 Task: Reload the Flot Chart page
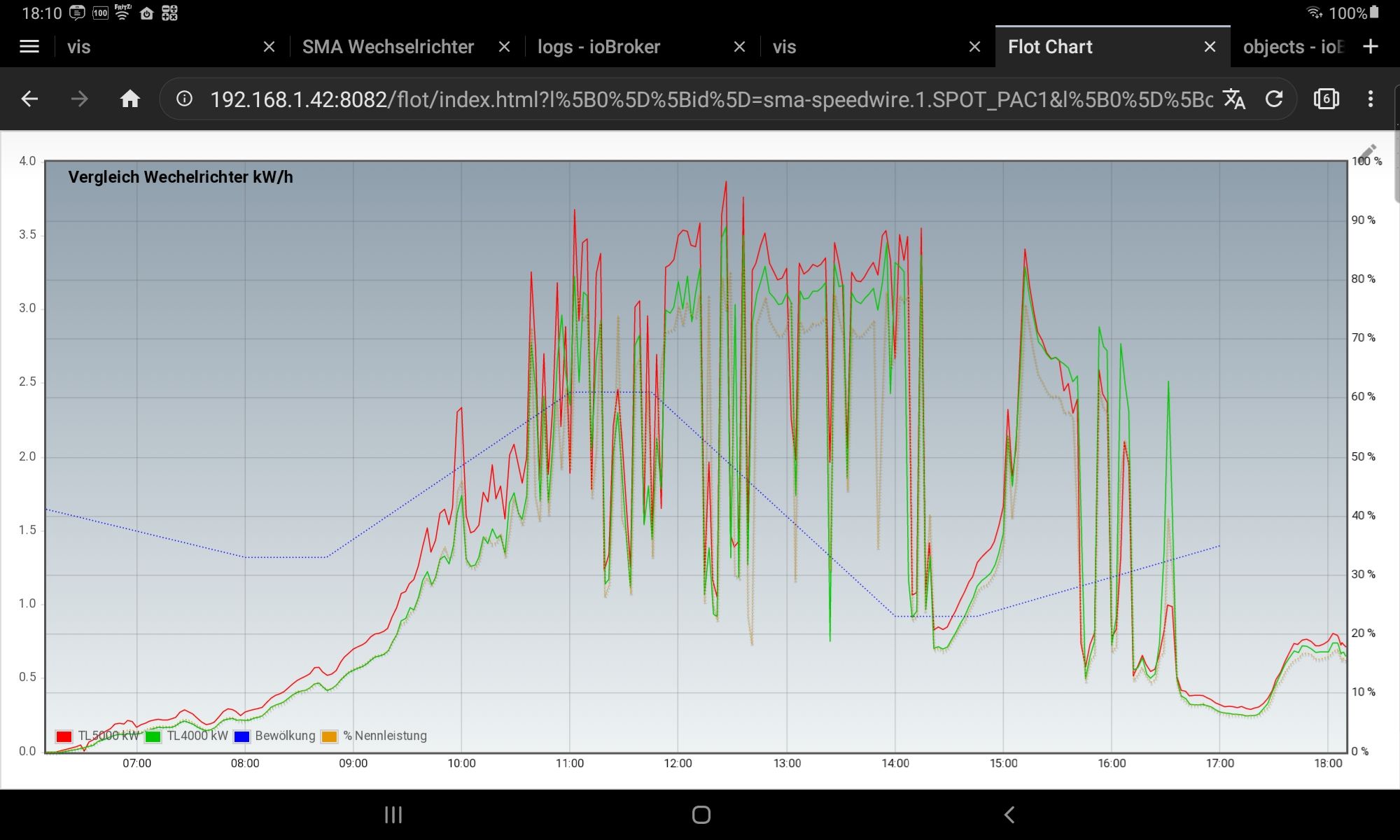[1274, 99]
